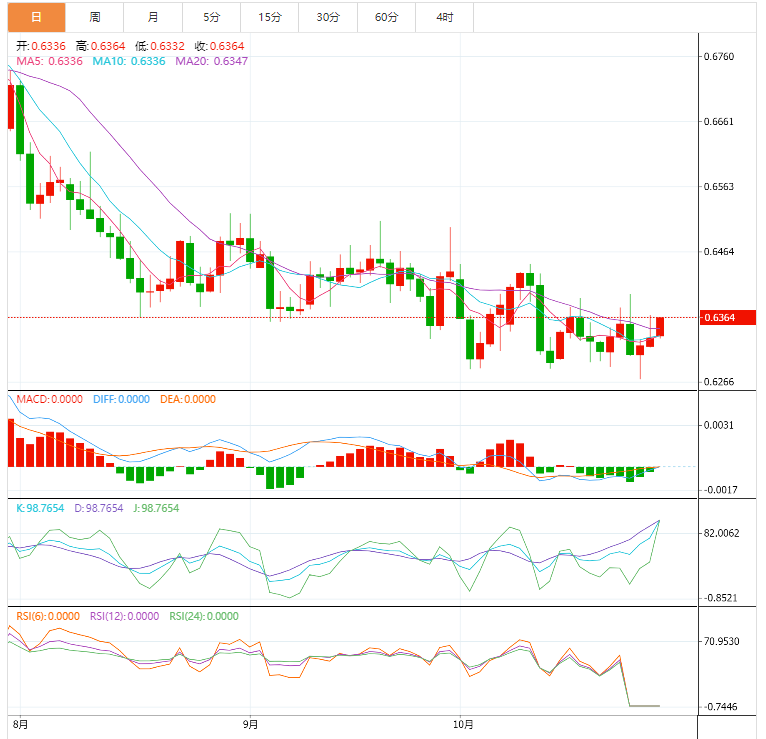The height and width of the screenshot is (739, 766).
Task: Click the MA20 legend label
Action: coord(211,62)
